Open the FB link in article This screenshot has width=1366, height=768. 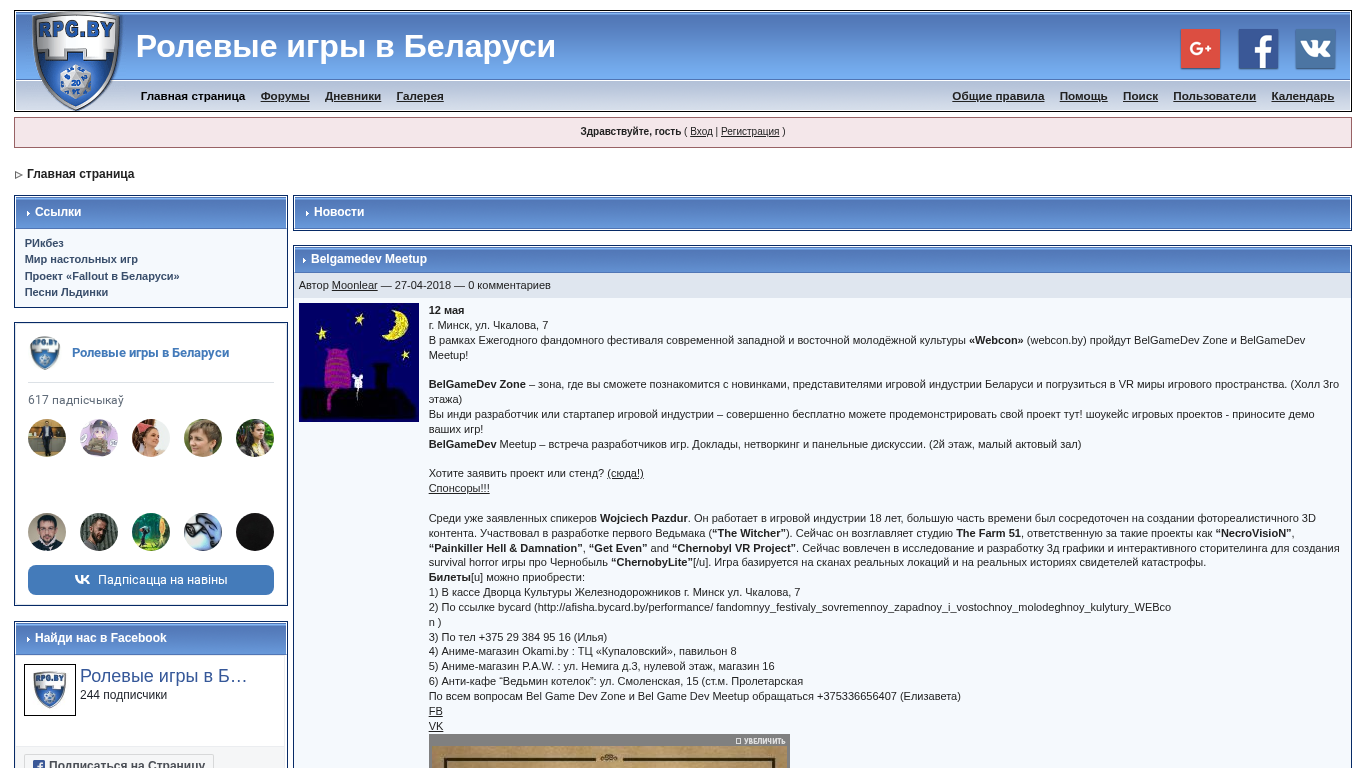[436, 711]
